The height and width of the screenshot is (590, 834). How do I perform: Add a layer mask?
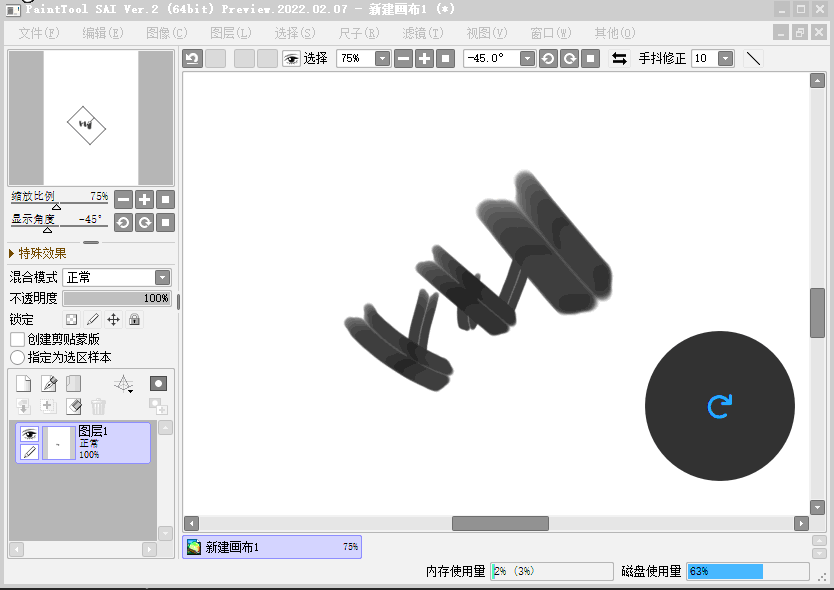point(159,384)
